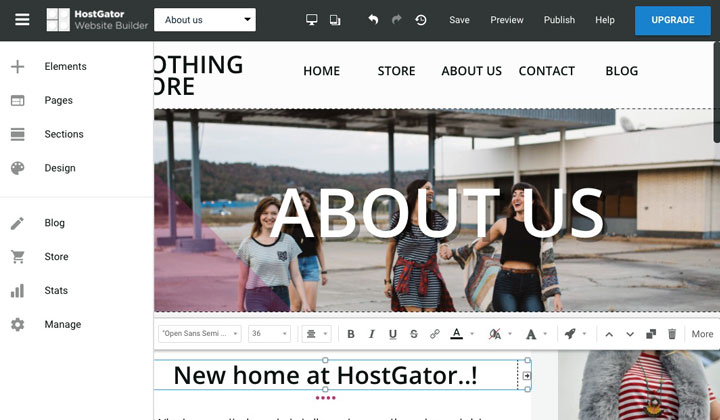Click the Sections rows icon
Screen dimensions: 720x420
pos(17,134)
